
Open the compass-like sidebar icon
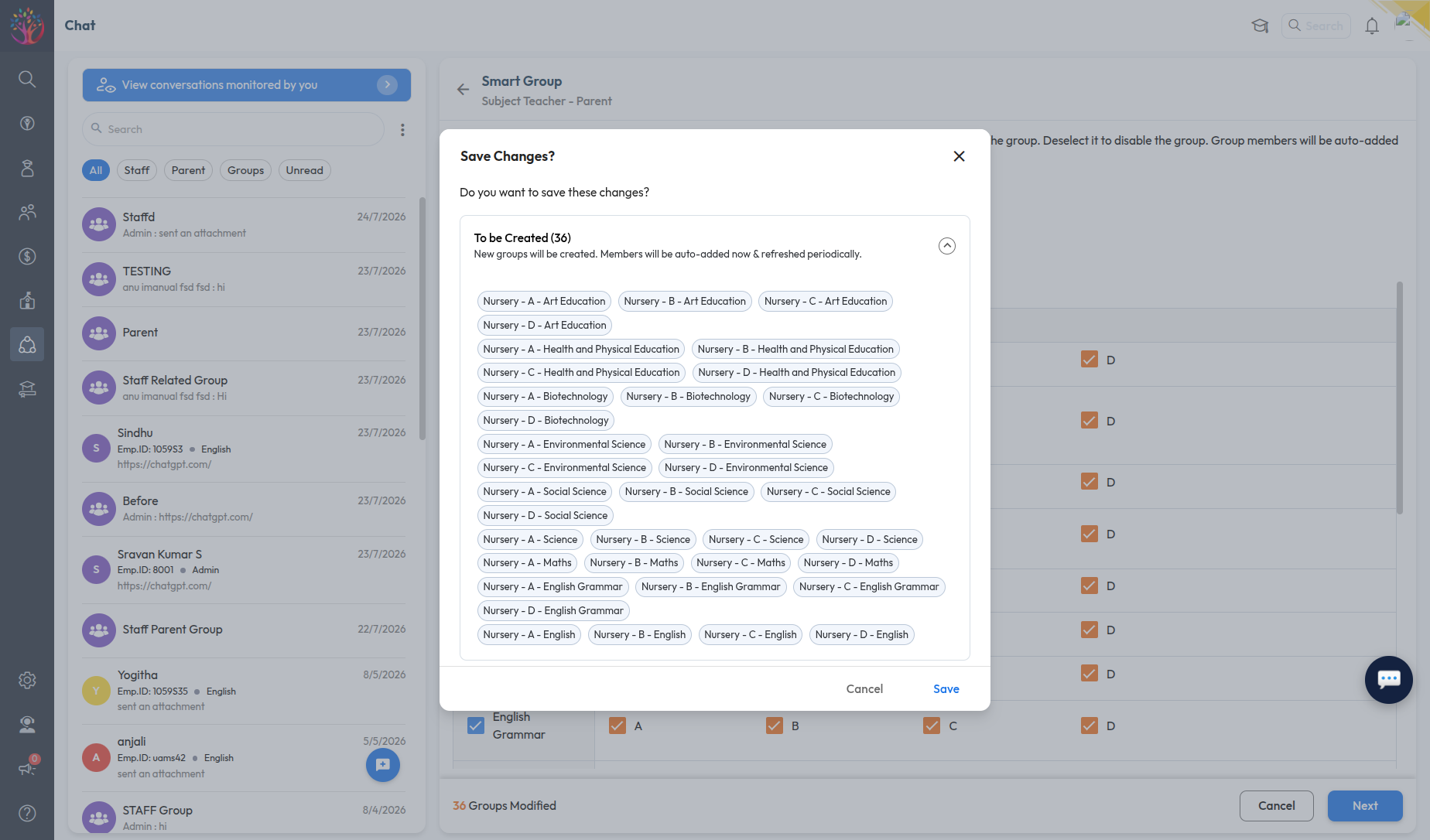pyautogui.click(x=27, y=123)
